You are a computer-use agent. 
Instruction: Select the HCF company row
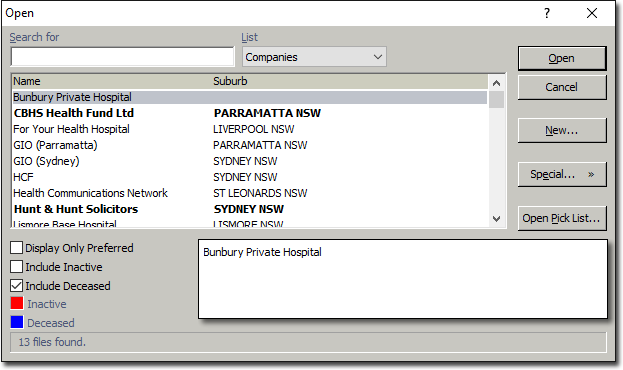[250, 177]
